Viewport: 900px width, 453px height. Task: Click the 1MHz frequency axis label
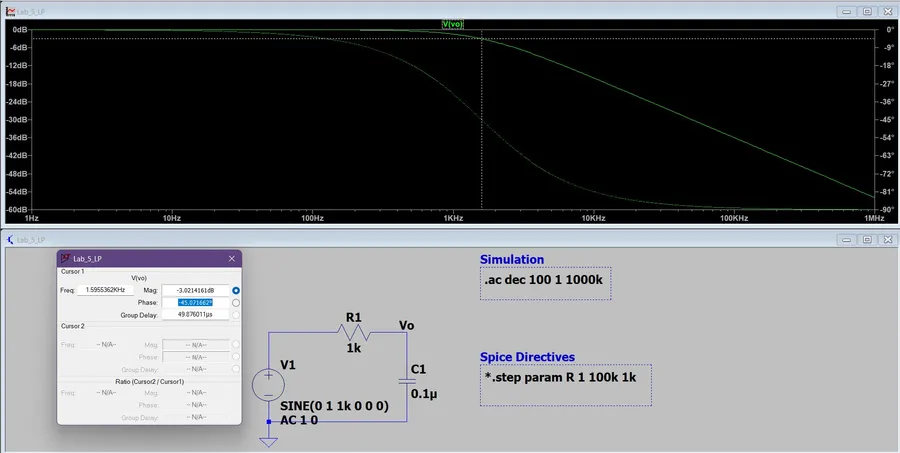tap(874, 219)
